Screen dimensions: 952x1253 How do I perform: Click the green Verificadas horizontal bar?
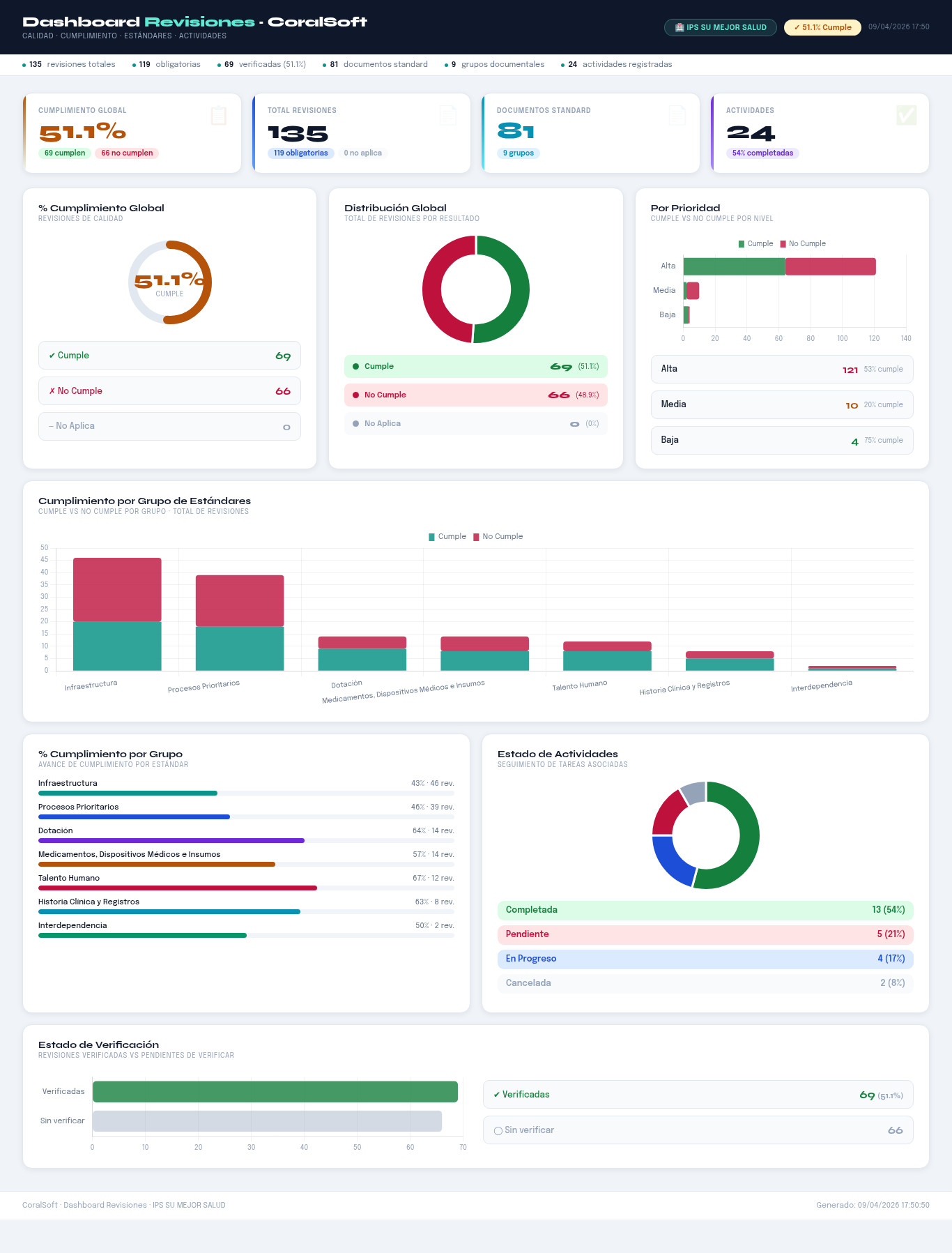[x=275, y=1092]
